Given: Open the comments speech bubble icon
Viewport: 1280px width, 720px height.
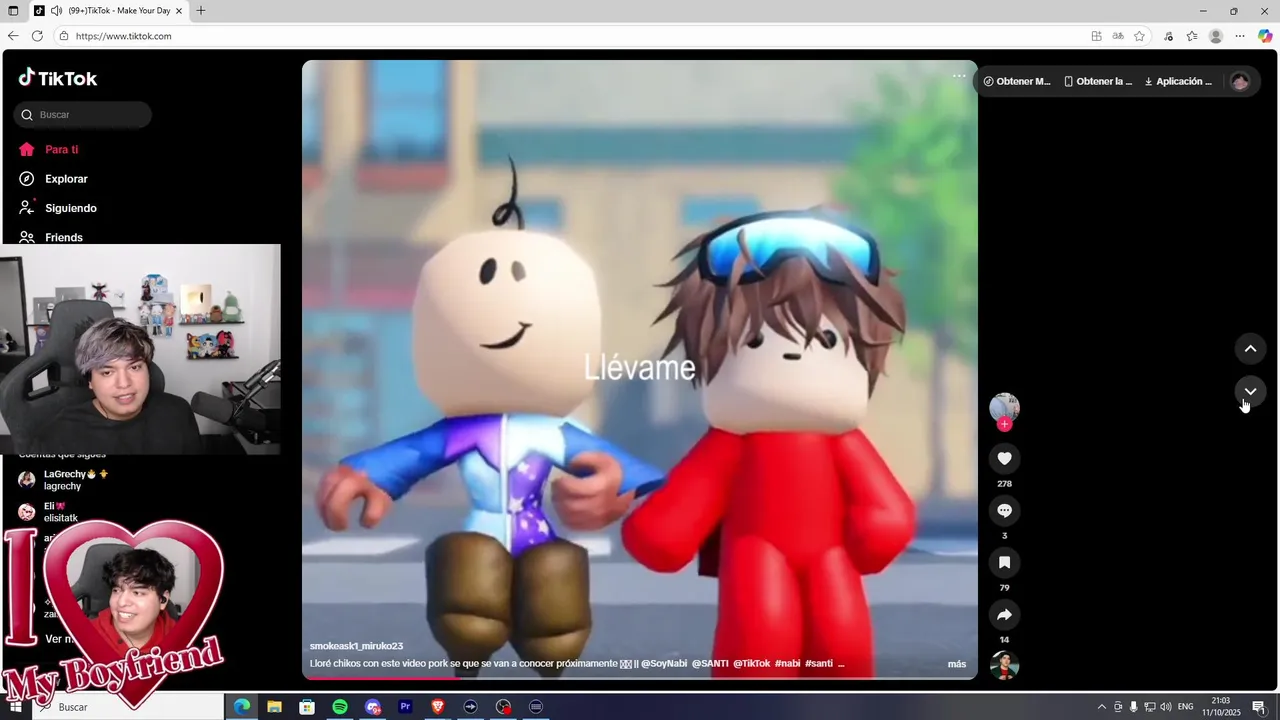Looking at the screenshot, I should pyautogui.click(x=1004, y=510).
